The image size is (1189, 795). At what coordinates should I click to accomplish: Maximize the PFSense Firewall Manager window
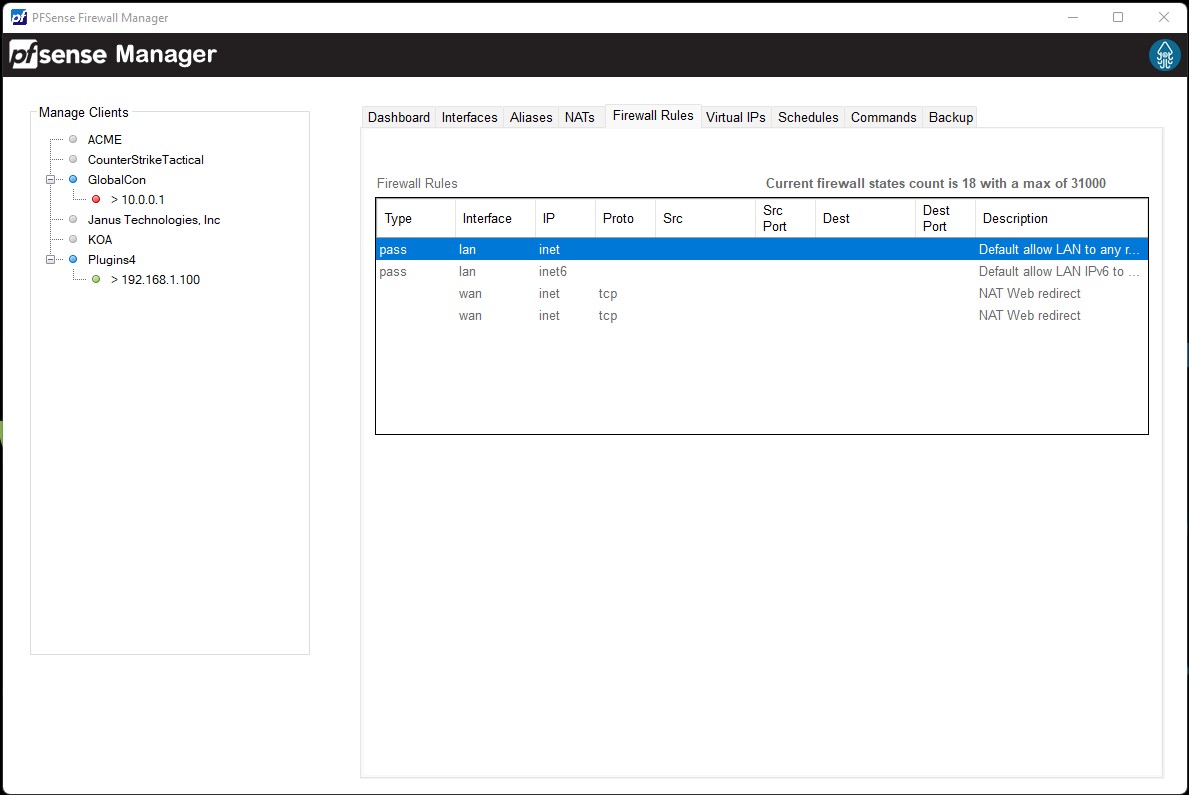[x=1118, y=17]
